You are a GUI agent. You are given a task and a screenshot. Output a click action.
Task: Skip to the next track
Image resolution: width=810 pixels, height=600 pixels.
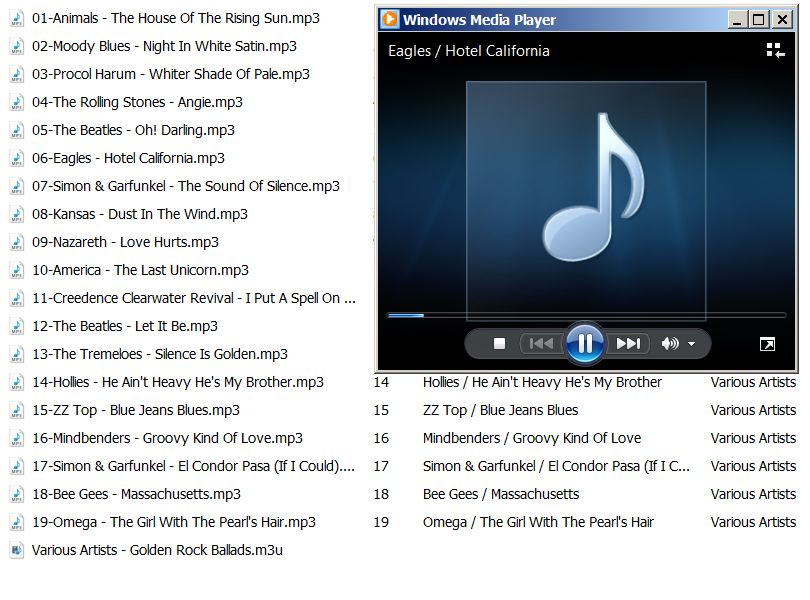click(x=628, y=344)
